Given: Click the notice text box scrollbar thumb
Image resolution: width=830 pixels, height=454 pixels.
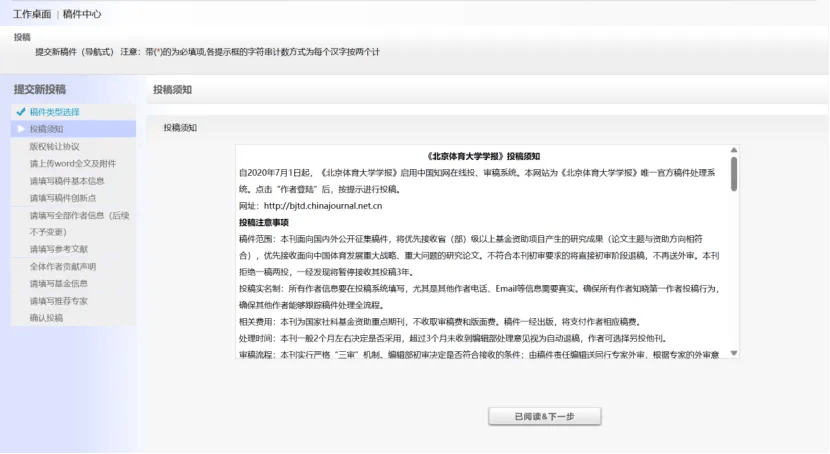Looking at the screenshot, I should tap(734, 174).
